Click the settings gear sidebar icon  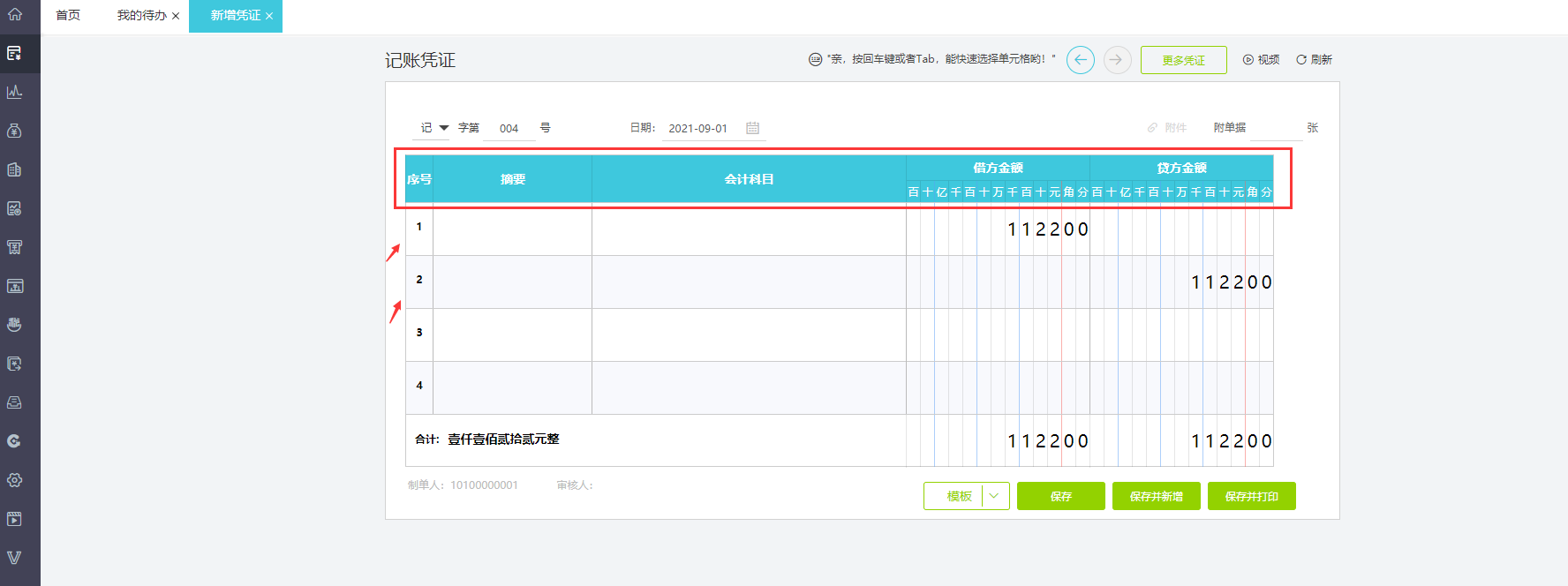pyautogui.click(x=15, y=480)
